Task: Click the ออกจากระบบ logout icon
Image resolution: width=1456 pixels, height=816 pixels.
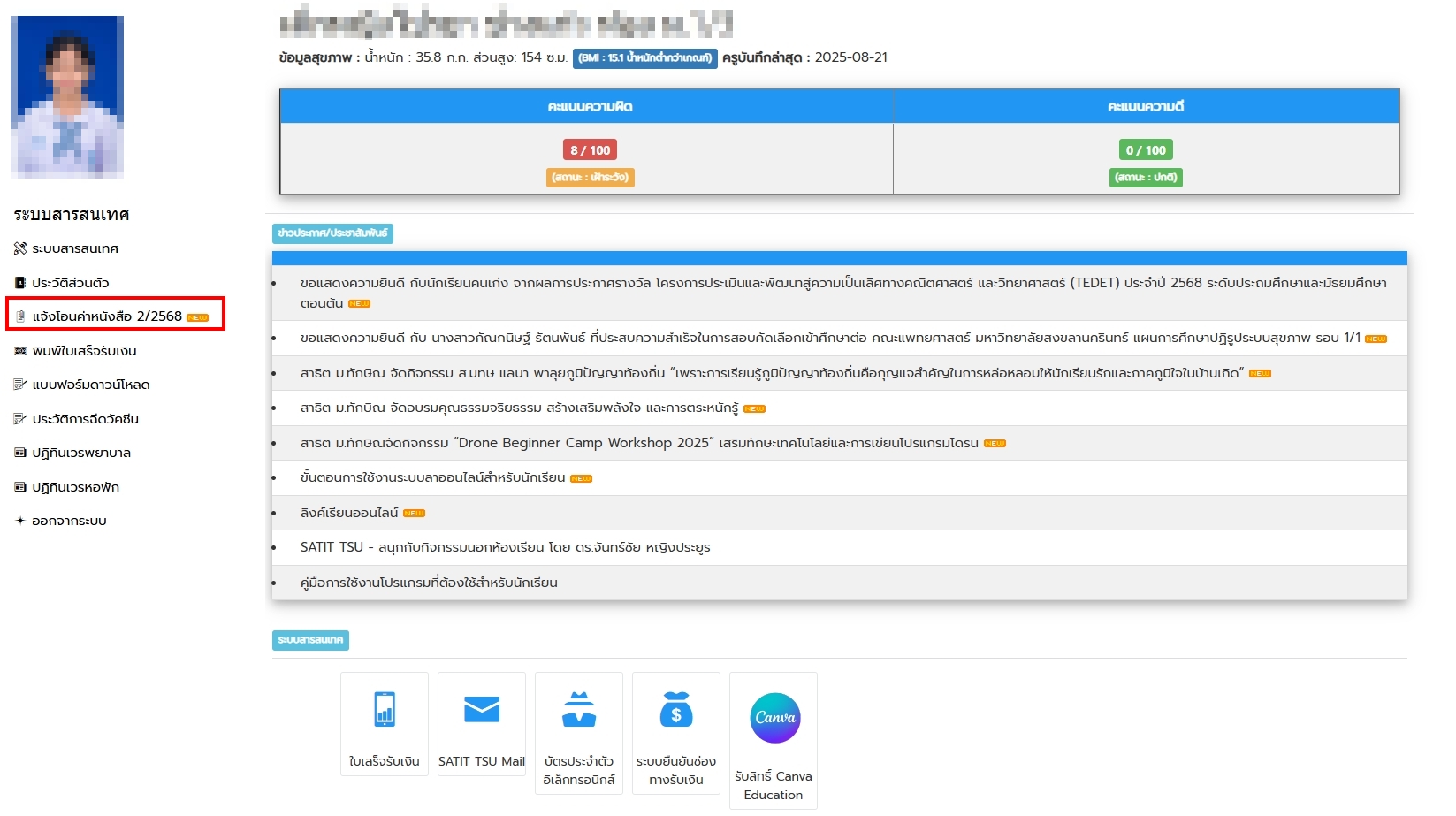Action: tap(20, 521)
